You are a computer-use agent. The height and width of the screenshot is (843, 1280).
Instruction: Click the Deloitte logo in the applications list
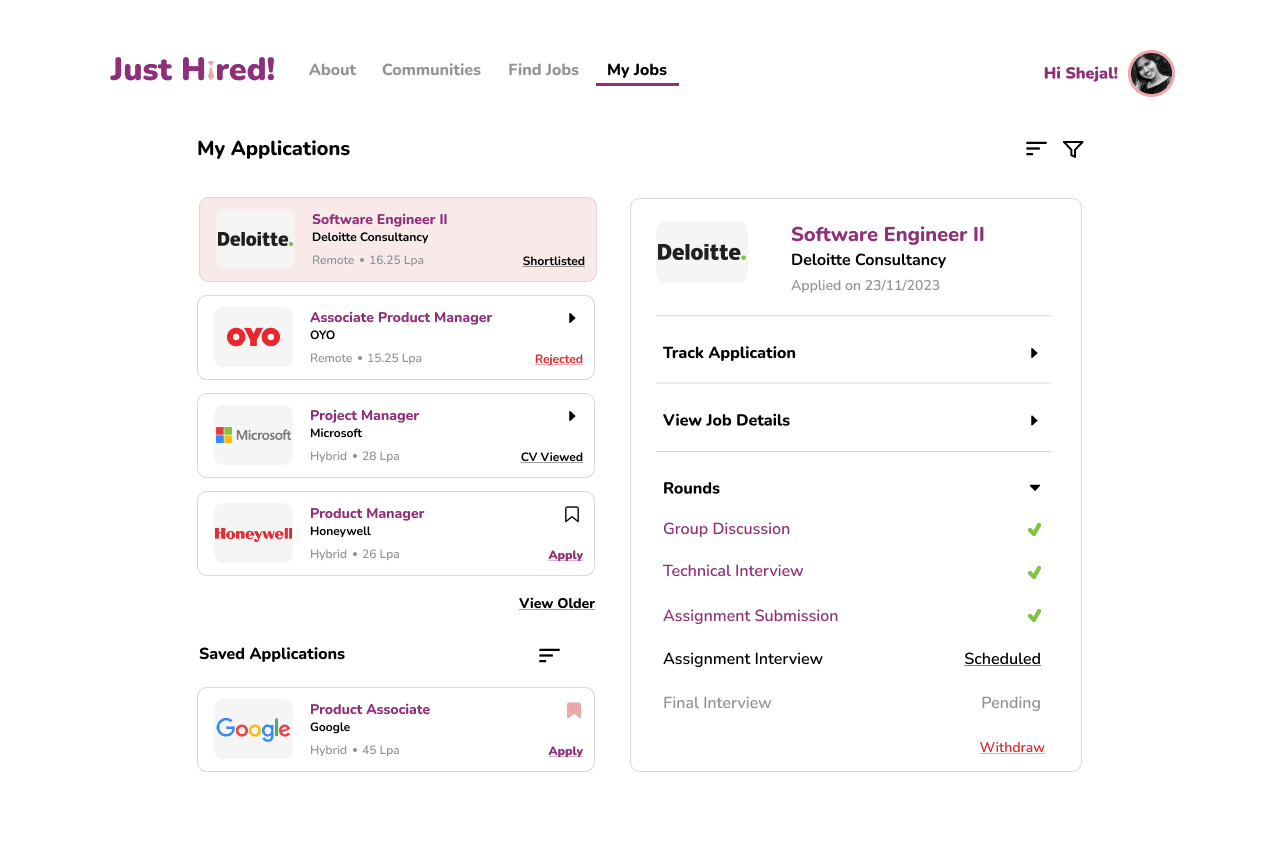[x=255, y=239]
